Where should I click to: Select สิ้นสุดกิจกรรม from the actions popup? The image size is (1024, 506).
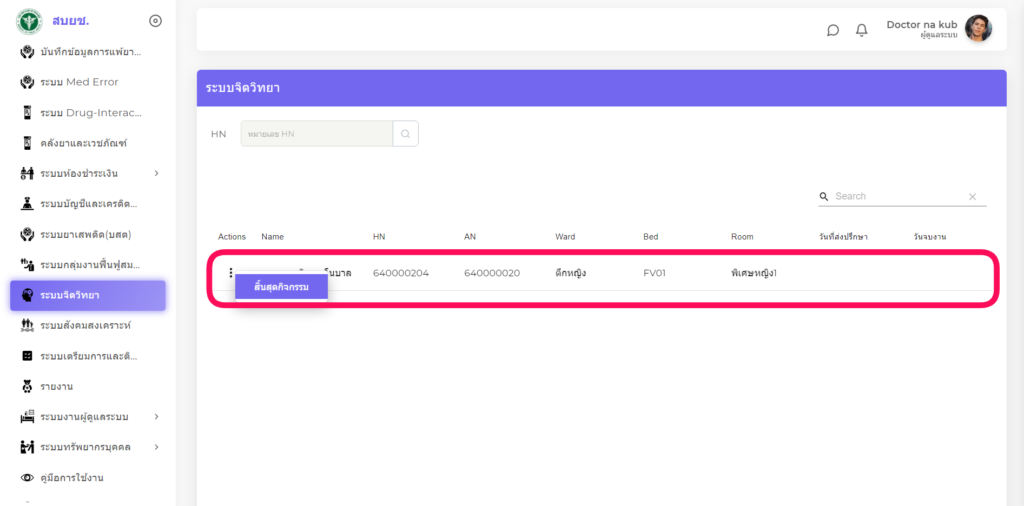point(281,288)
